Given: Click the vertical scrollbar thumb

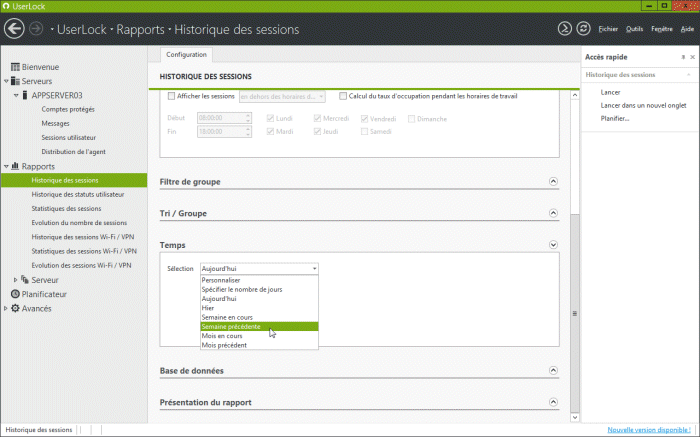Looking at the screenshot, I should (575, 313).
